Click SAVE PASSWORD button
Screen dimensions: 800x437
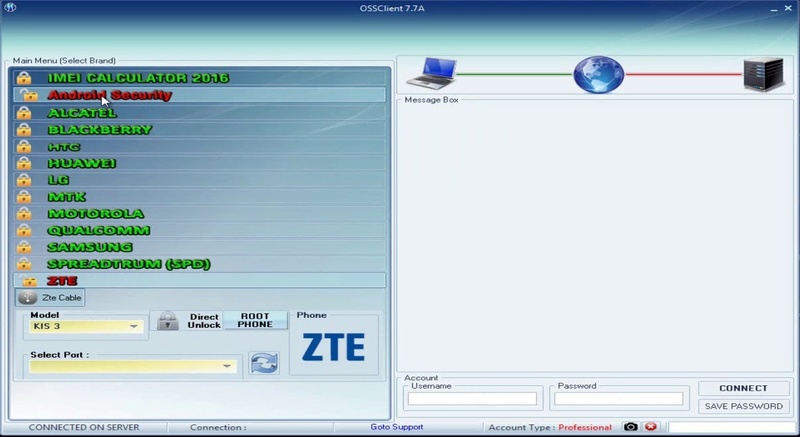(743, 406)
